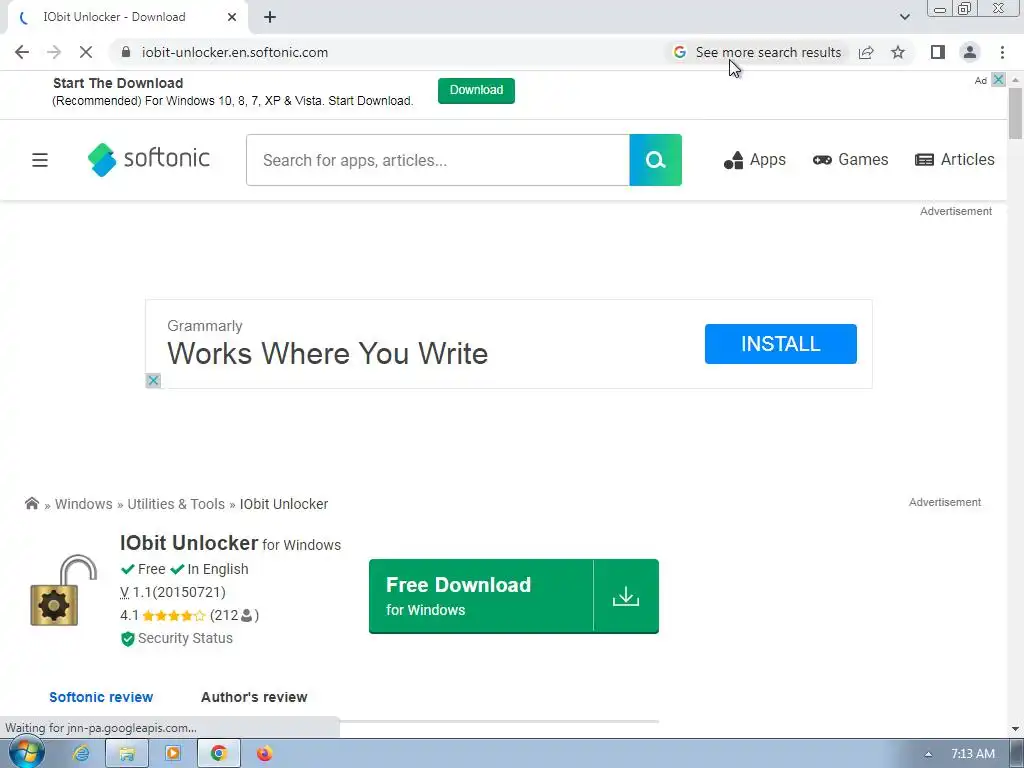The image size is (1024, 768).
Task: Open the Articles section
Action: [x=955, y=160]
